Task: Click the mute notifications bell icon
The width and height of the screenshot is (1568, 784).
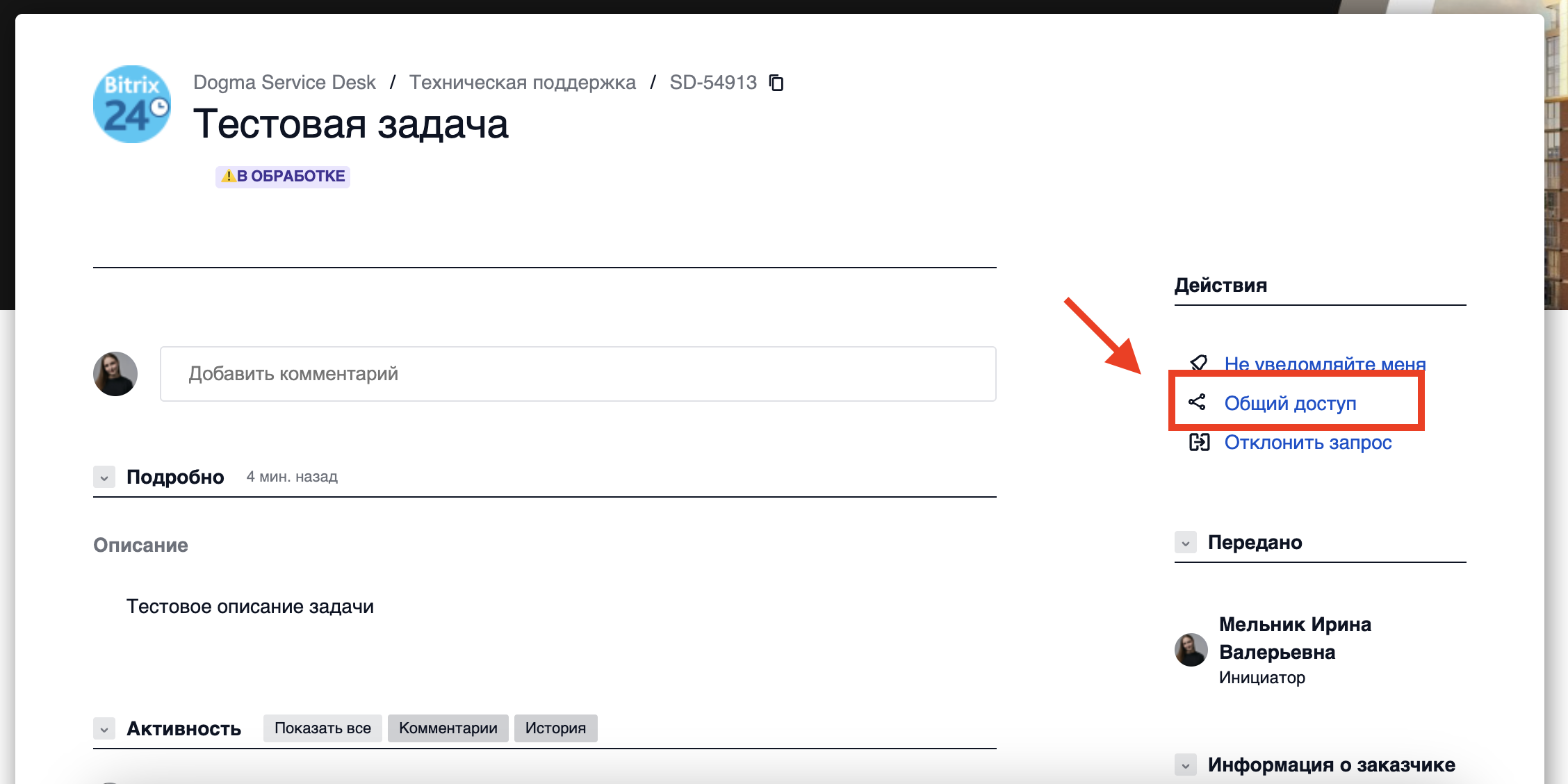Action: pos(1198,362)
